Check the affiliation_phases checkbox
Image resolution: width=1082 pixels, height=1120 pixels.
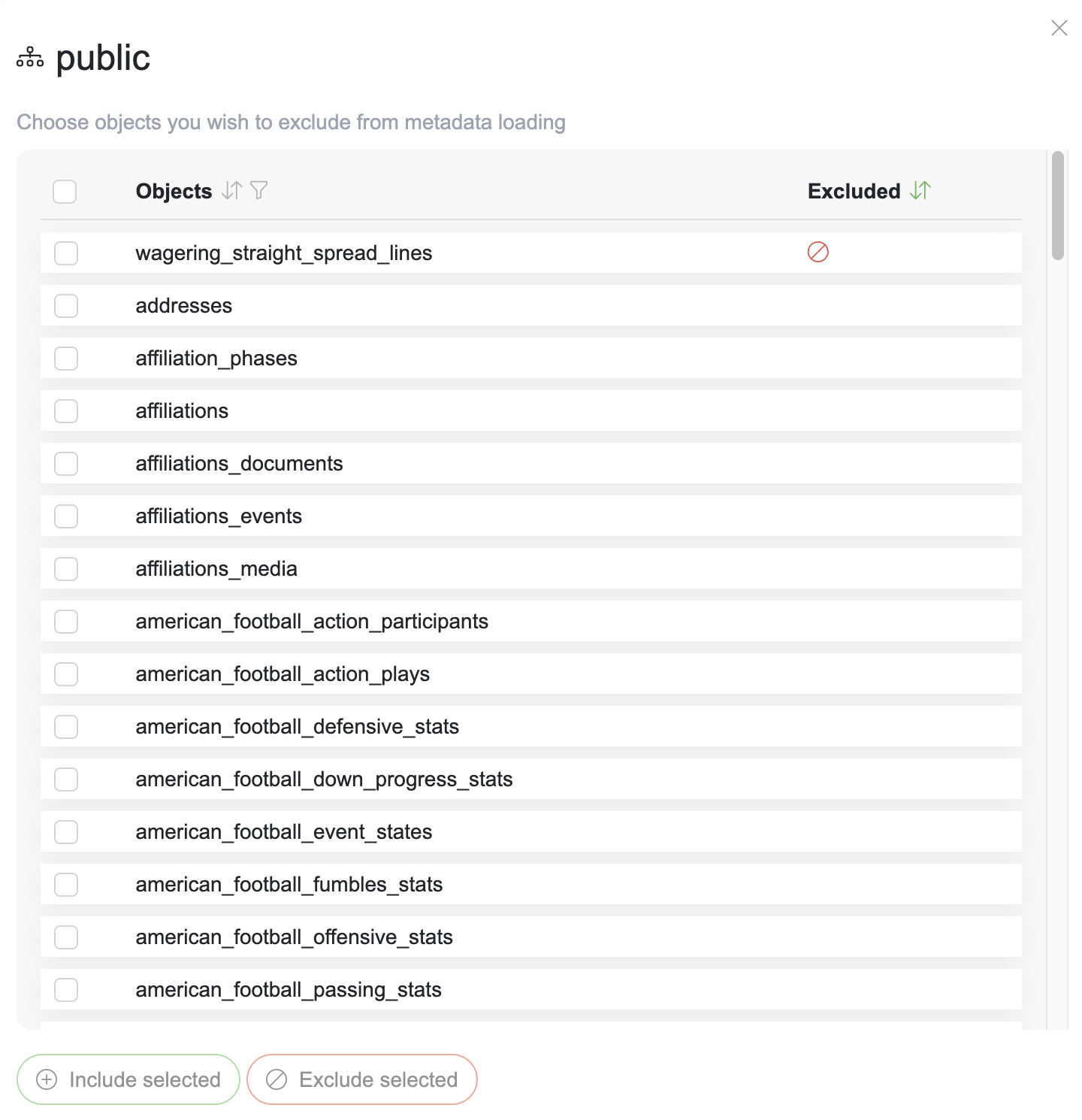coord(66,359)
